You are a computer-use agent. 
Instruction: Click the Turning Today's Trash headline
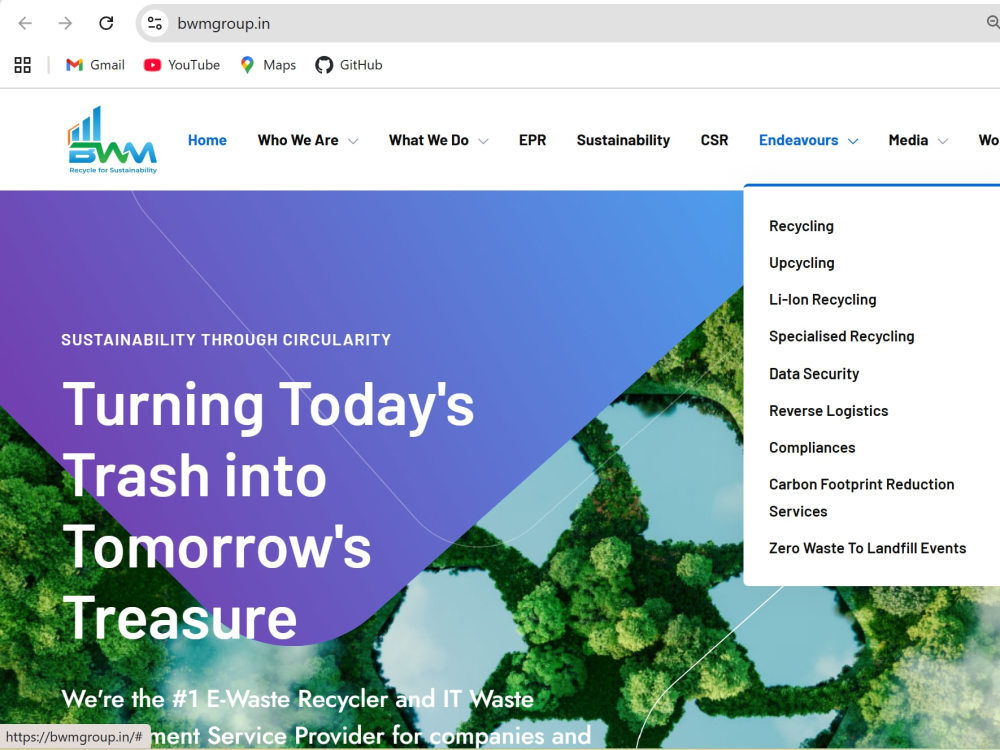(268, 510)
